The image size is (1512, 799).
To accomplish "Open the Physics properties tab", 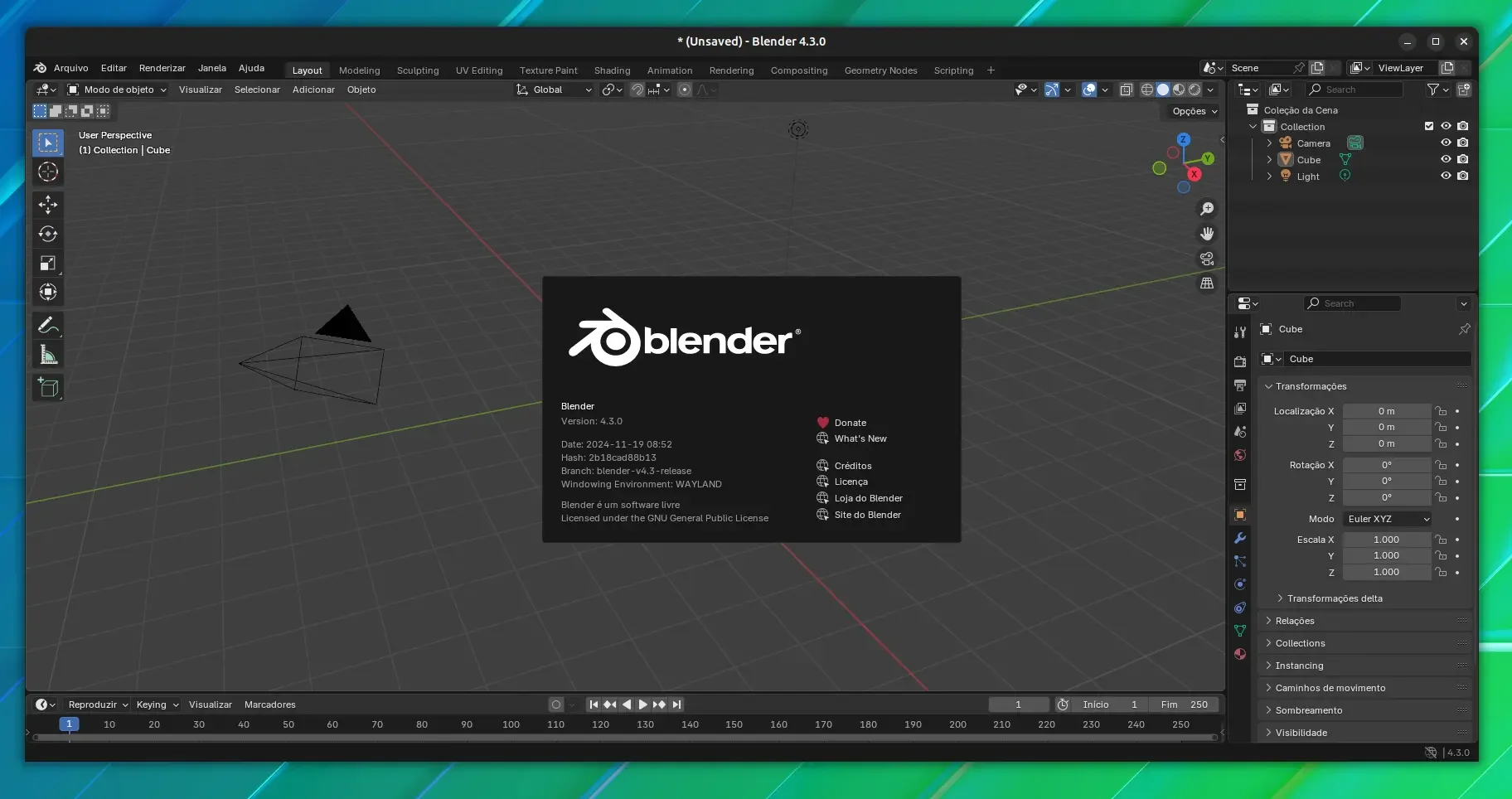I will point(1240,584).
